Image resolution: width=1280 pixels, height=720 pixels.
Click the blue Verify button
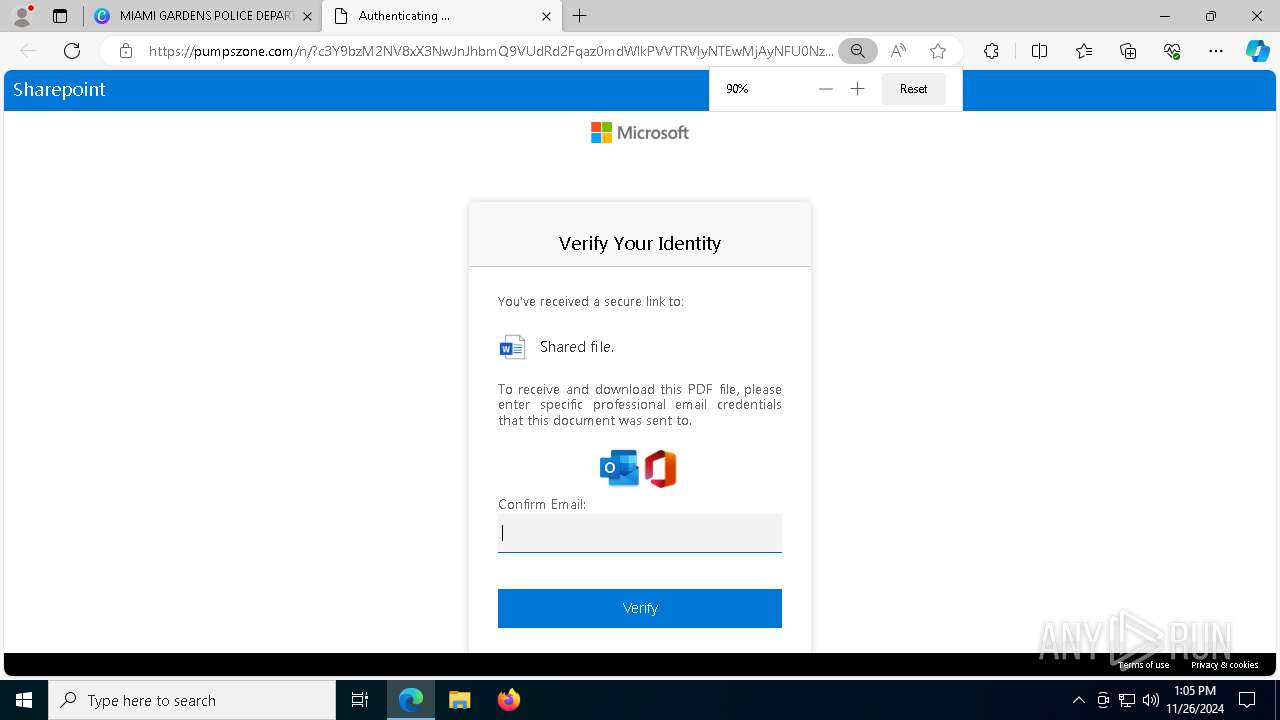pos(640,608)
